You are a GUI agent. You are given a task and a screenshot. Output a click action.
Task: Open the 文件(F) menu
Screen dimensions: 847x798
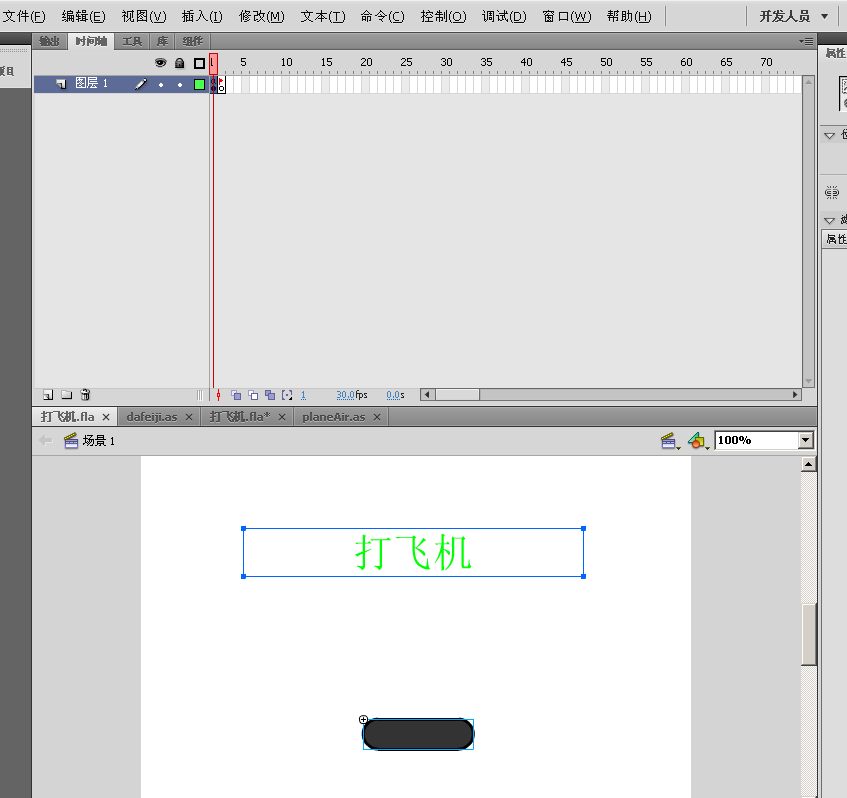(x=24, y=16)
